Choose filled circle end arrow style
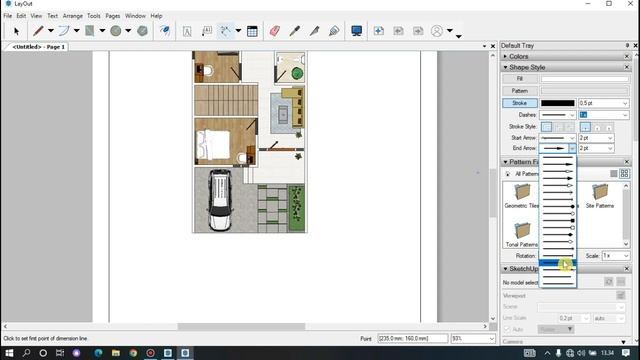 (558, 207)
